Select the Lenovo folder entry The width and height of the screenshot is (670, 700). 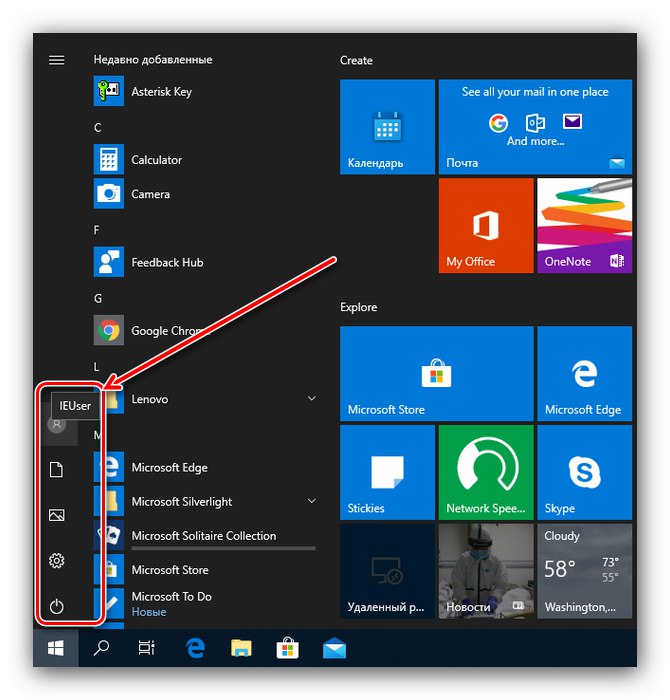(205, 399)
